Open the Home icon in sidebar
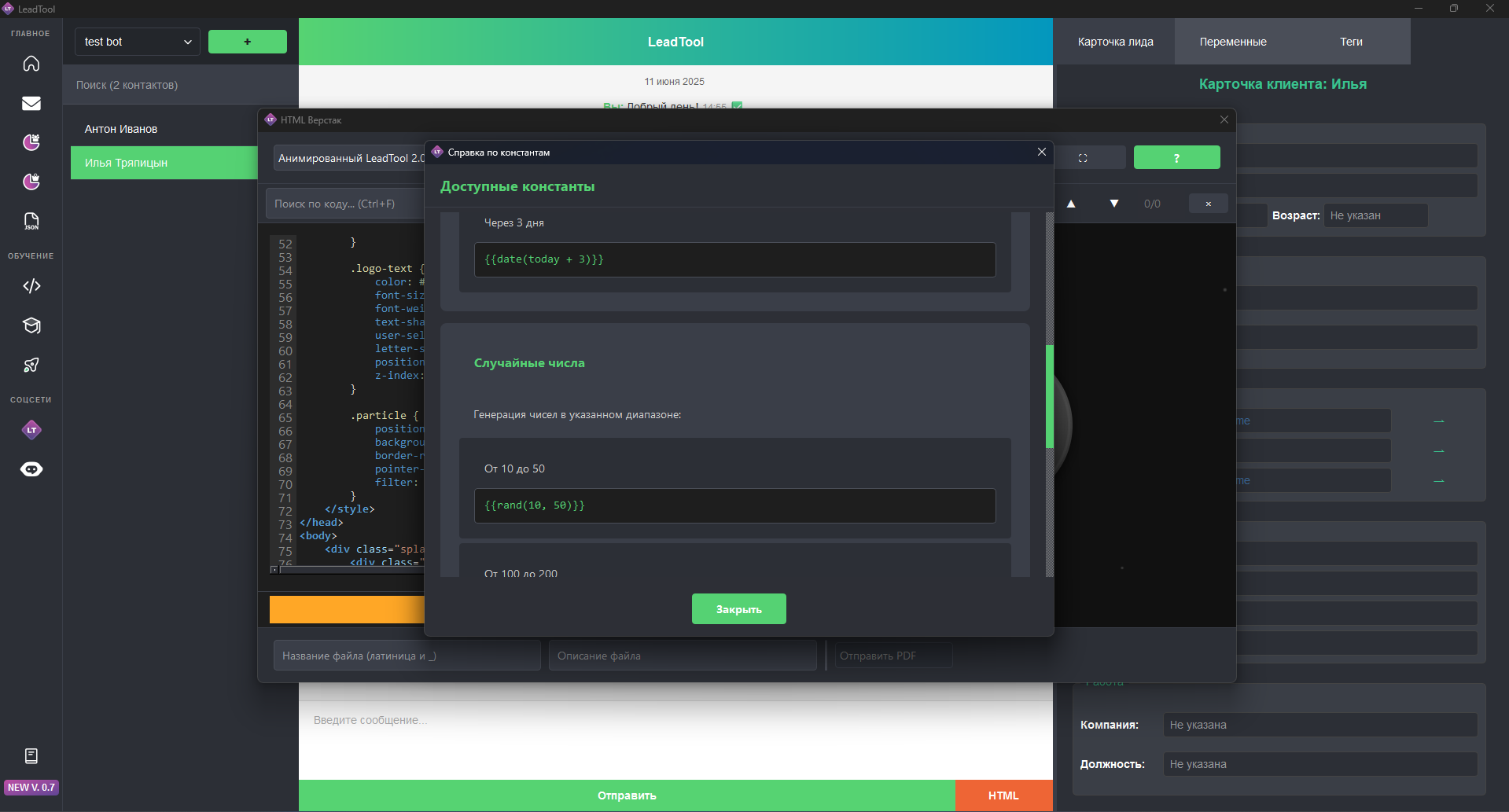This screenshot has height=812, width=1509. tap(31, 64)
